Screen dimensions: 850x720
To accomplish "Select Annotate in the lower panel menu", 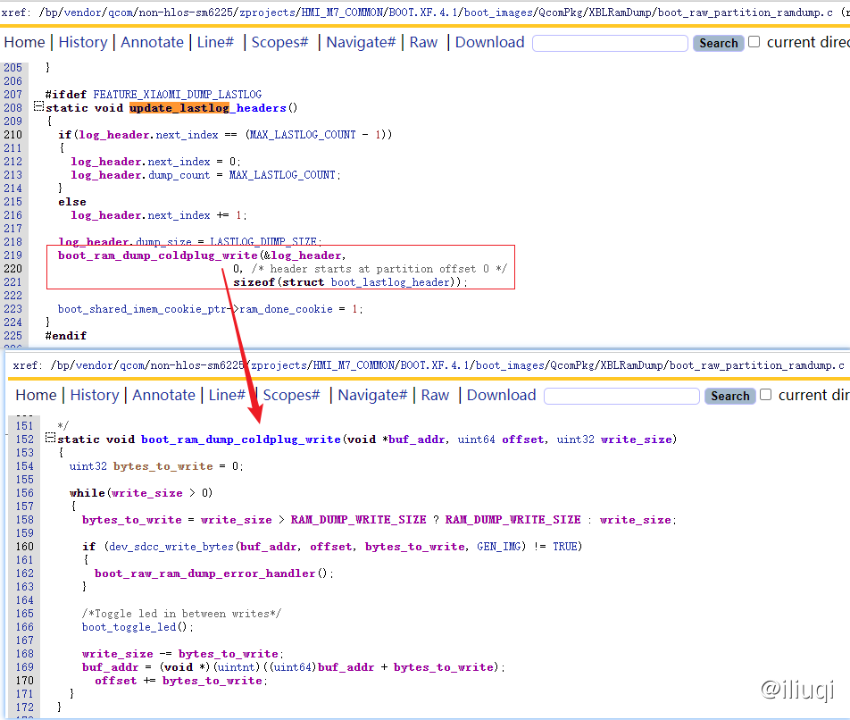I will point(164,395).
